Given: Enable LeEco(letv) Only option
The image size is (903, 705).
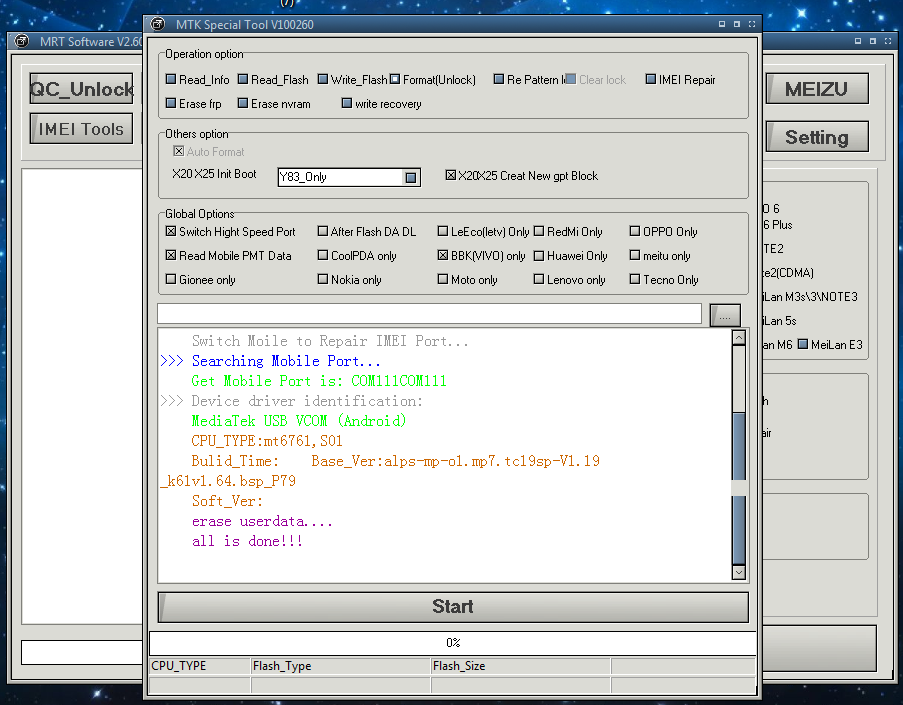Looking at the screenshot, I should coord(443,232).
